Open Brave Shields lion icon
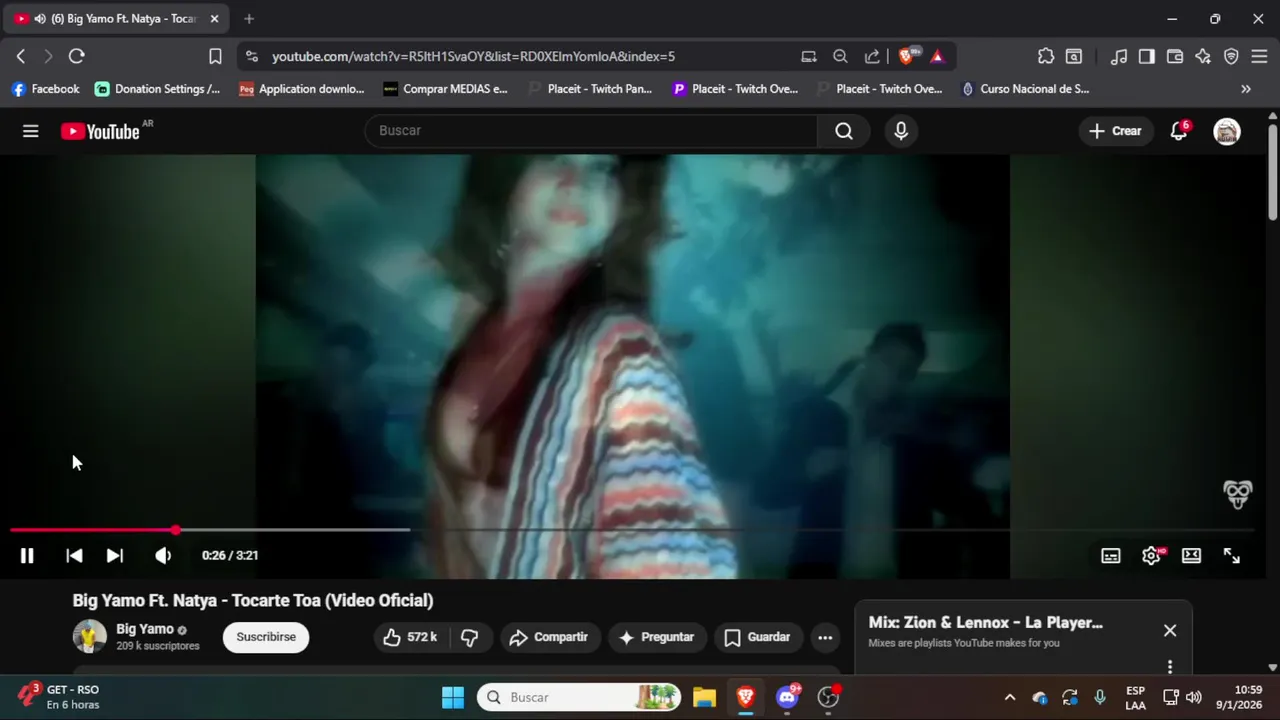 [x=906, y=57]
